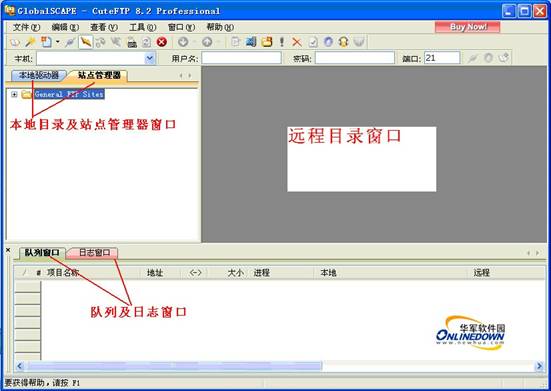Click the grayed Reconnect toolbar icon

pos(101,43)
